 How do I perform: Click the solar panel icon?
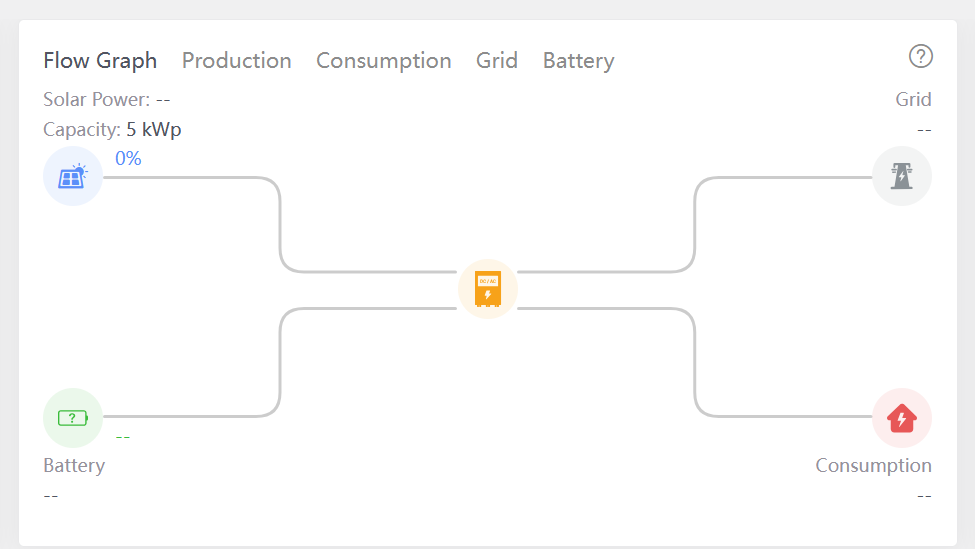[x=73, y=177]
